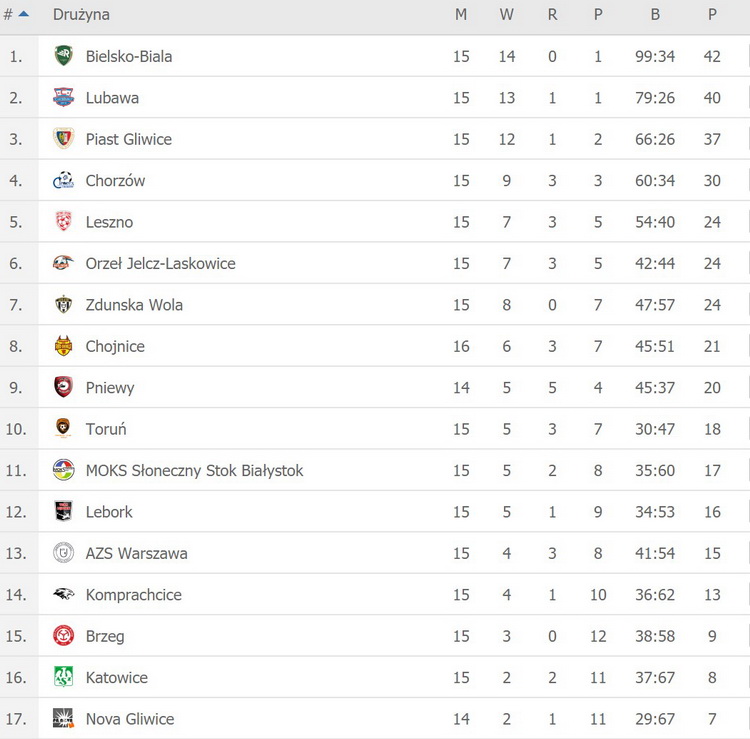The width and height of the screenshot is (750, 739).
Task: Open the Toruń team link
Action: 106,429
